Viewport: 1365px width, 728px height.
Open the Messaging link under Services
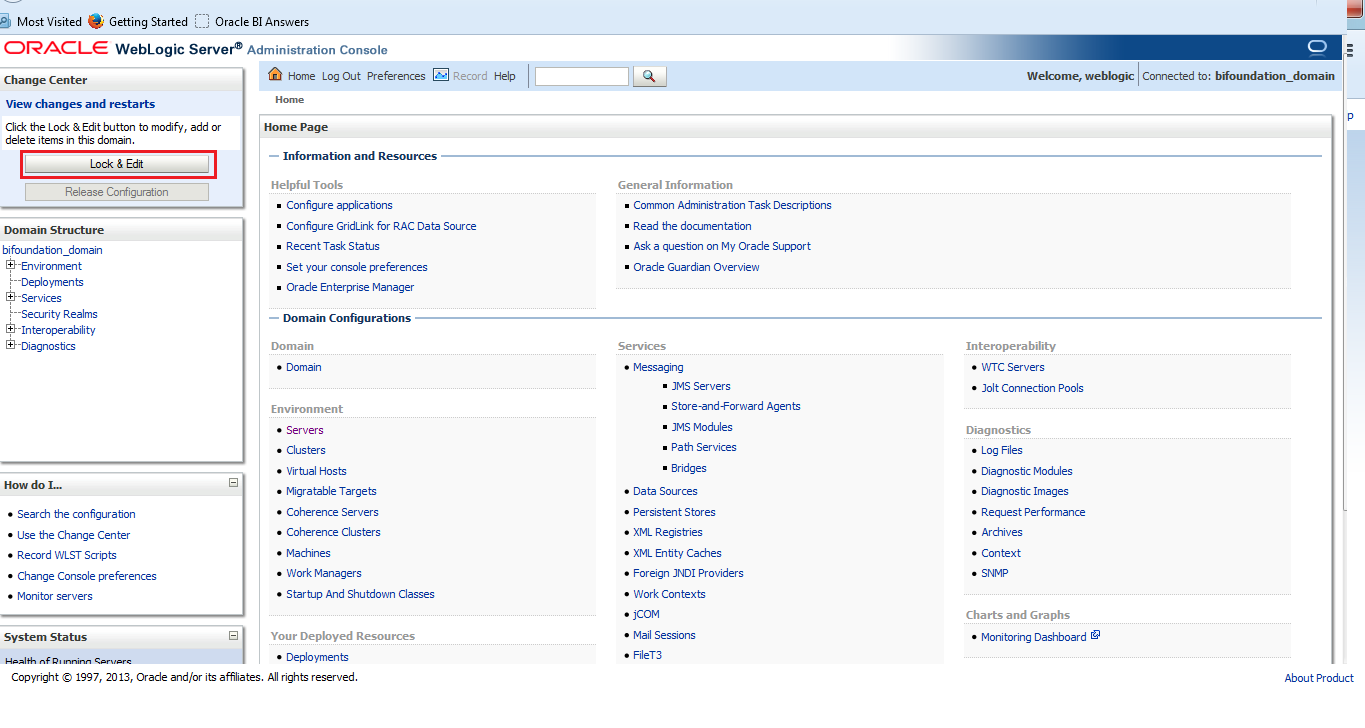click(658, 367)
